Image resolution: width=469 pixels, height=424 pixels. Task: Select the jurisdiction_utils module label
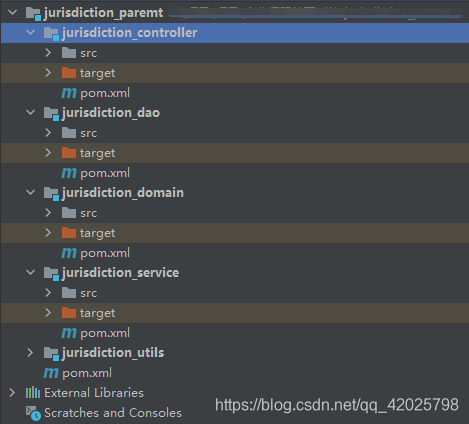(x=113, y=353)
